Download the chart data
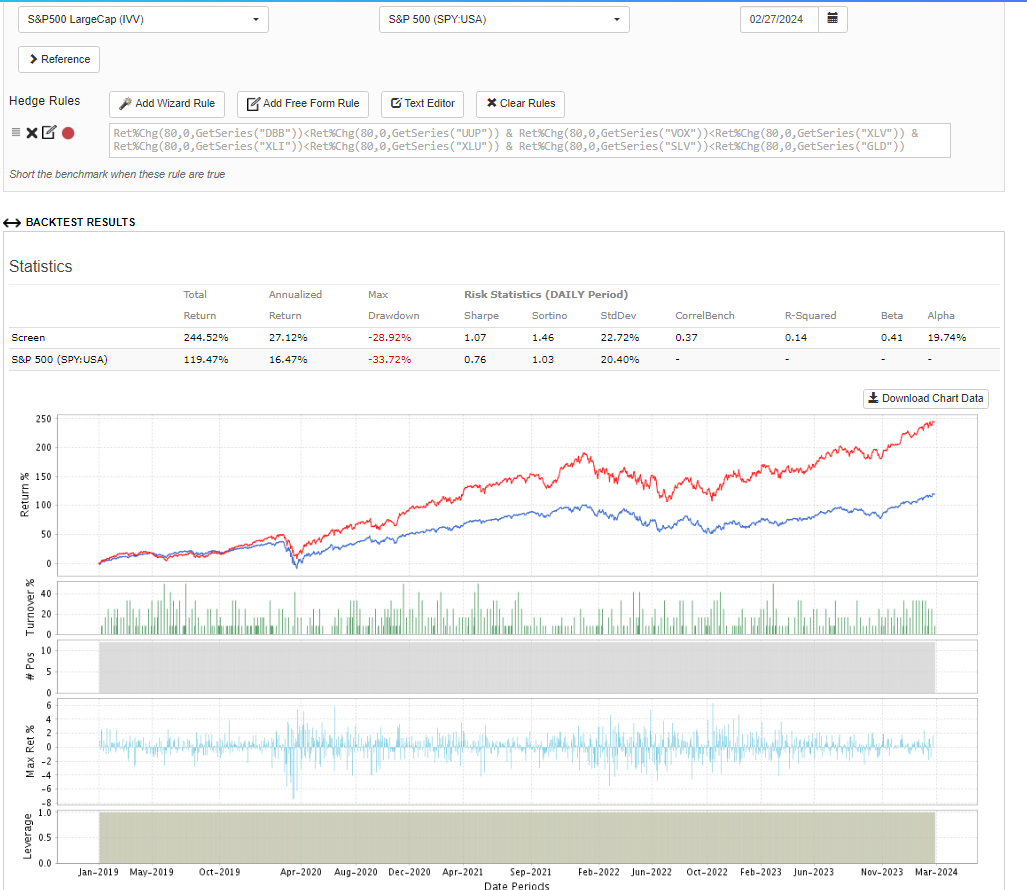1027x890 pixels. 926,398
